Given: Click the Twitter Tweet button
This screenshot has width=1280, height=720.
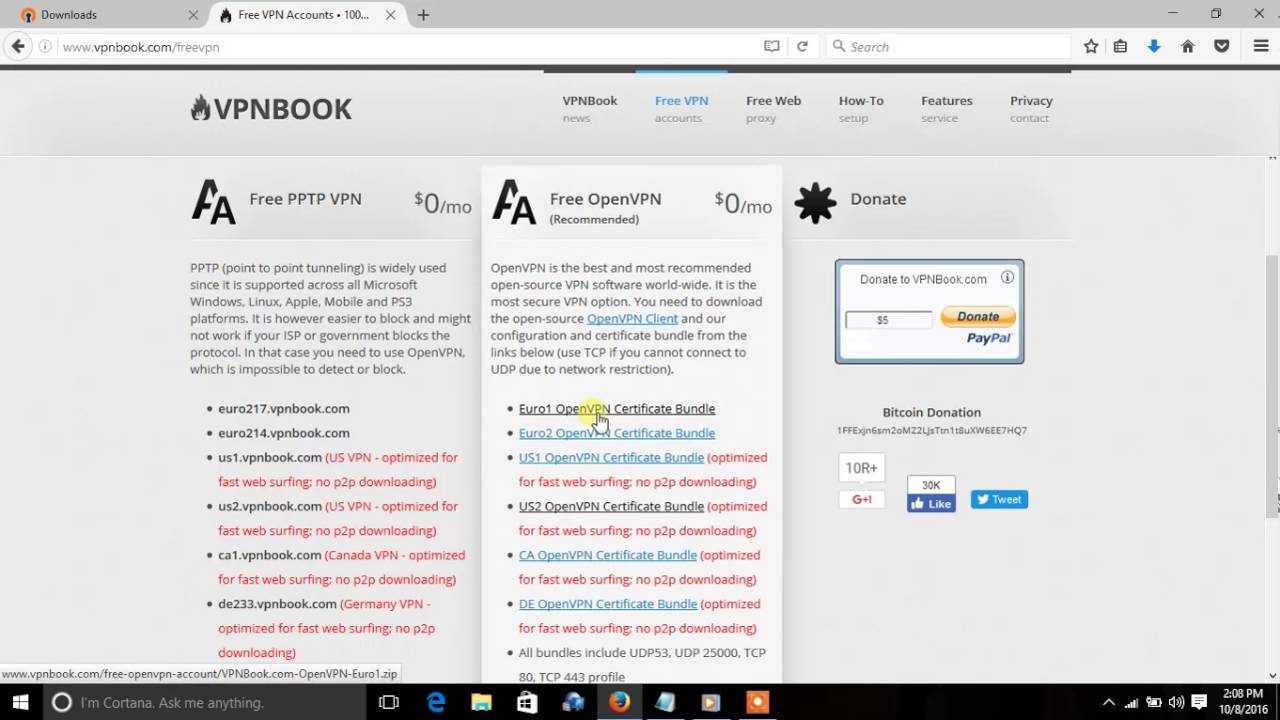Looking at the screenshot, I should [x=999, y=499].
